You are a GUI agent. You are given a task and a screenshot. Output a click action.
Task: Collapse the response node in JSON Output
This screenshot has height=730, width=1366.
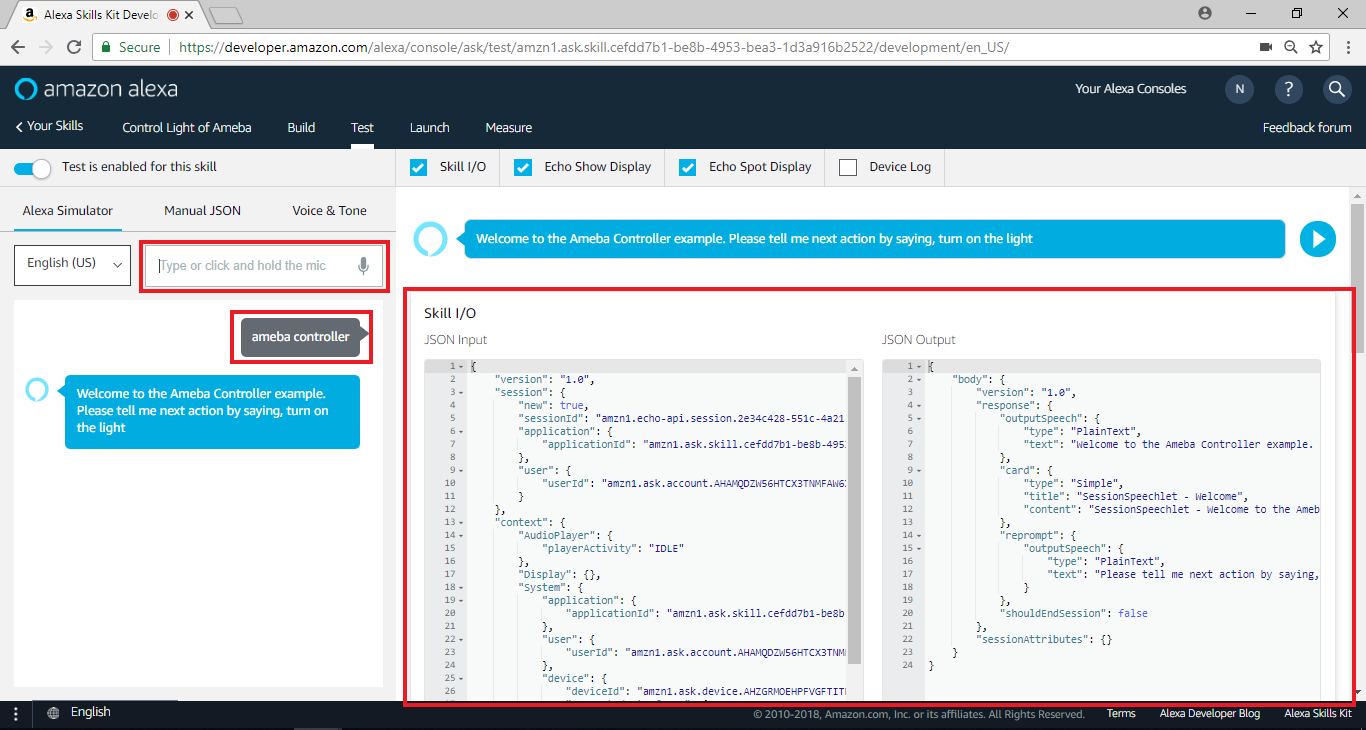coord(918,406)
